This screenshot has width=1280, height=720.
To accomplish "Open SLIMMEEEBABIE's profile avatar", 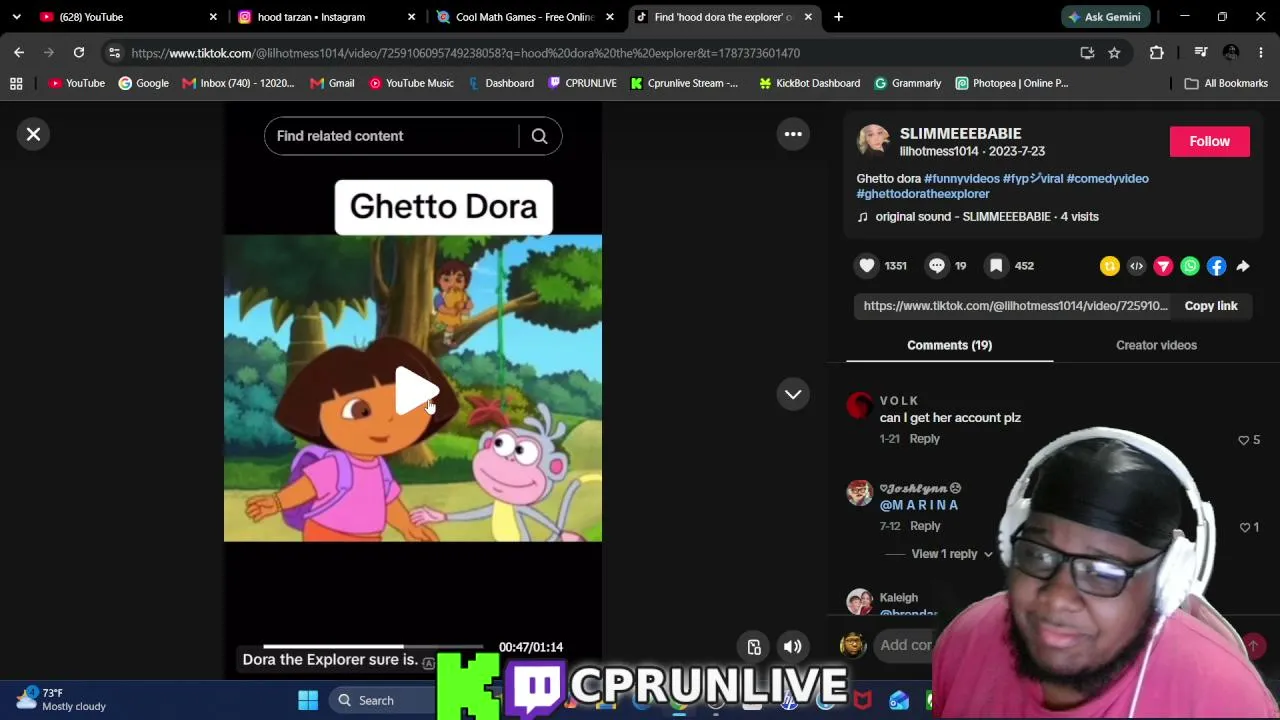I will point(873,141).
